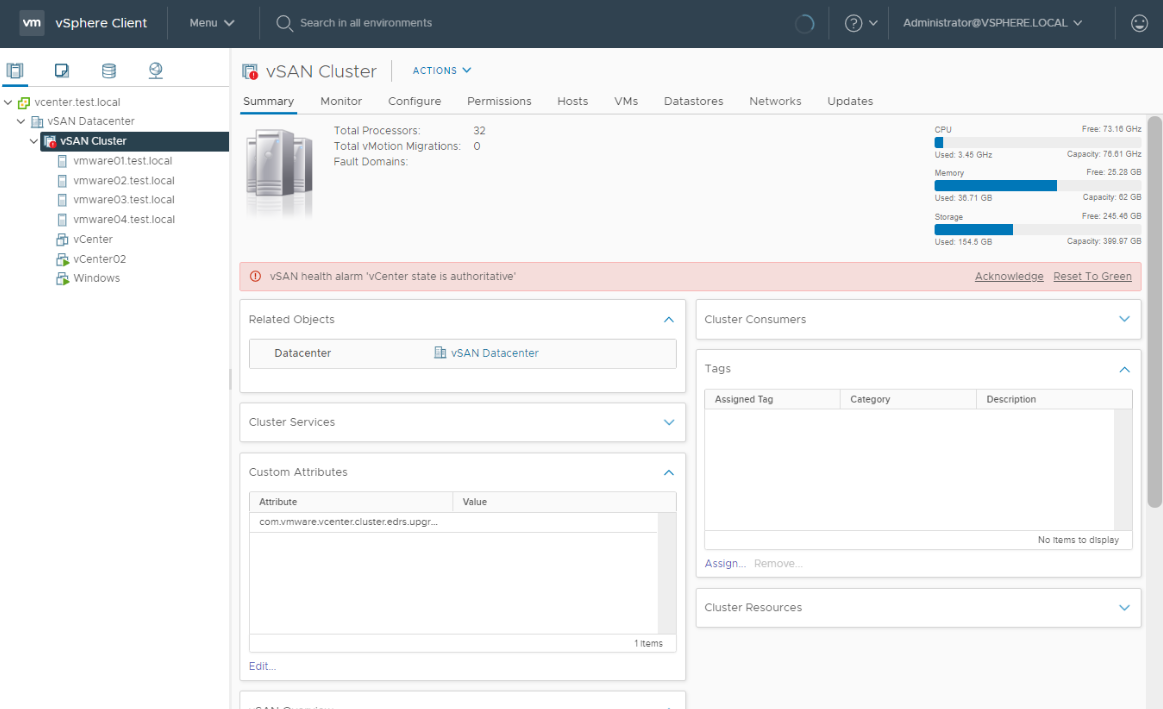The height and width of the screenshot is (709, 1163).
Task: Collapse the vSAN Cluster tree node
Action: coord(33,141)
